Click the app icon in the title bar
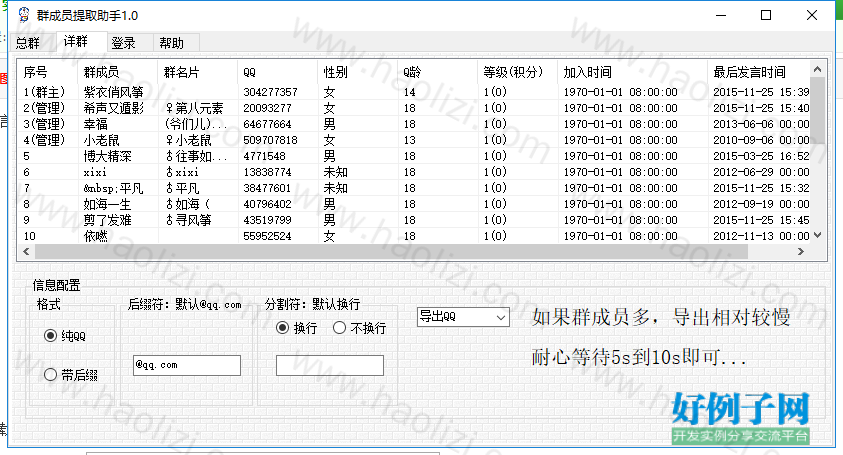 pos(24,15)
